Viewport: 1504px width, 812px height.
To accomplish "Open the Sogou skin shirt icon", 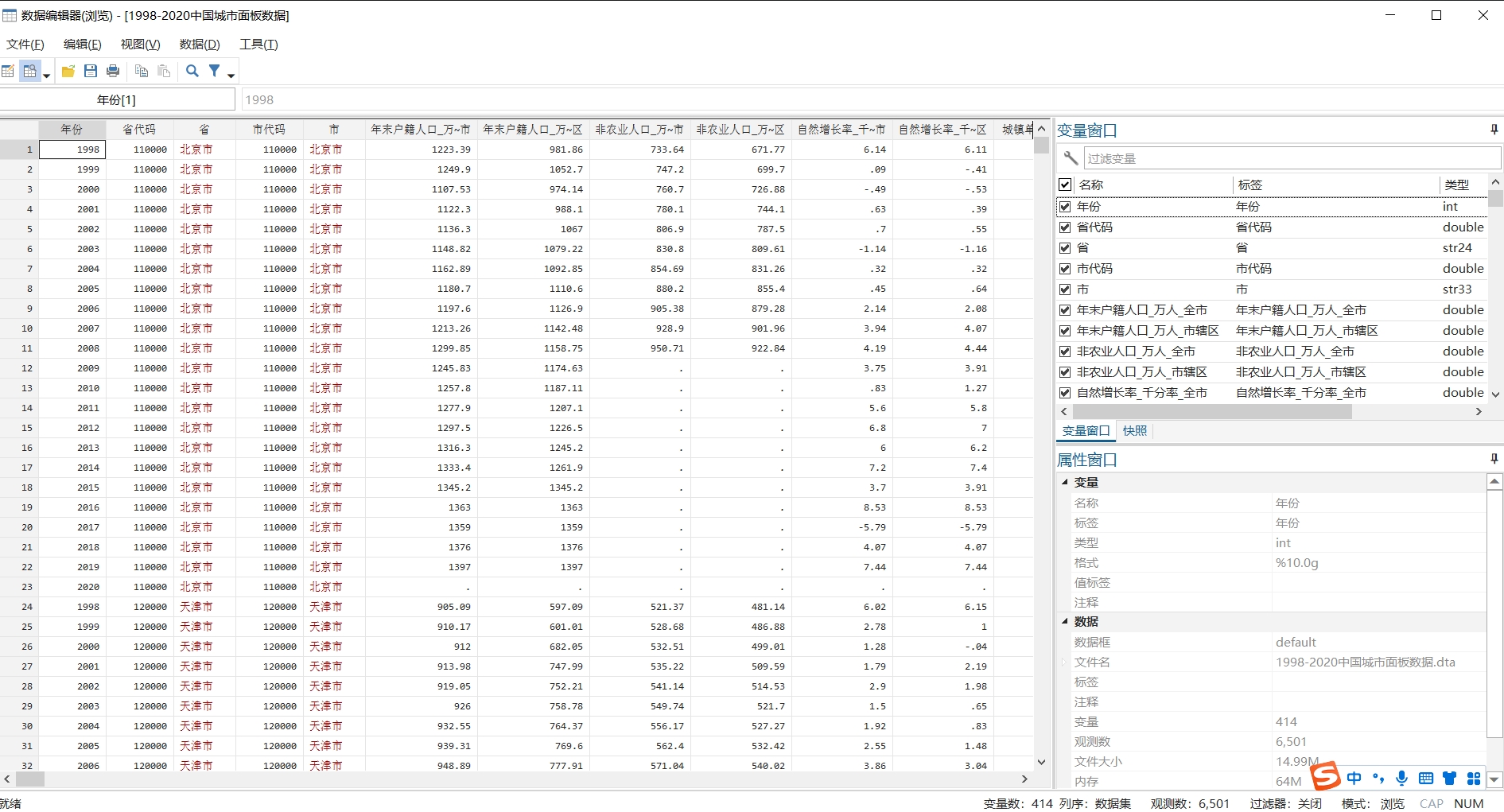I will click(1450, 778).
